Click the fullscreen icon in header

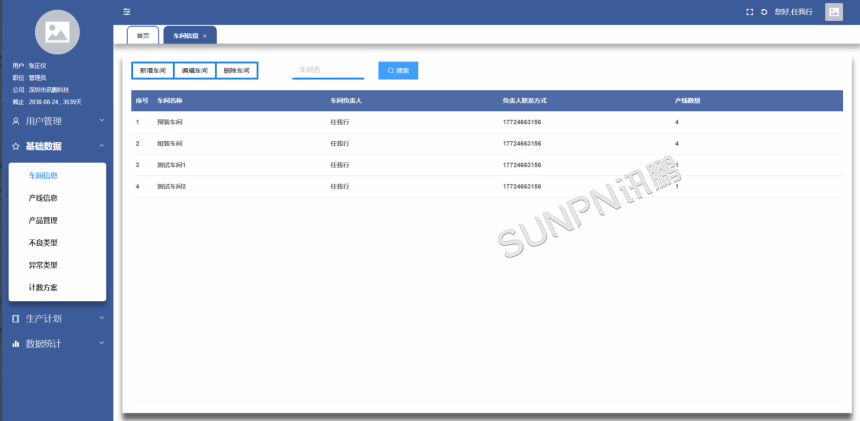749,12
